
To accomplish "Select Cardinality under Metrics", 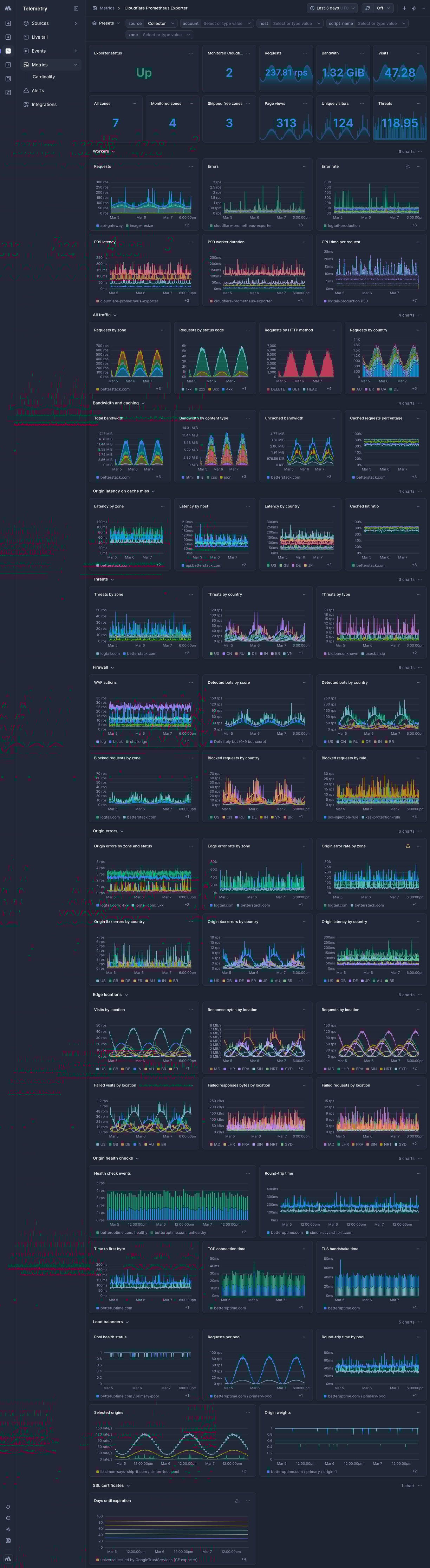I will (x=44, y=77).
